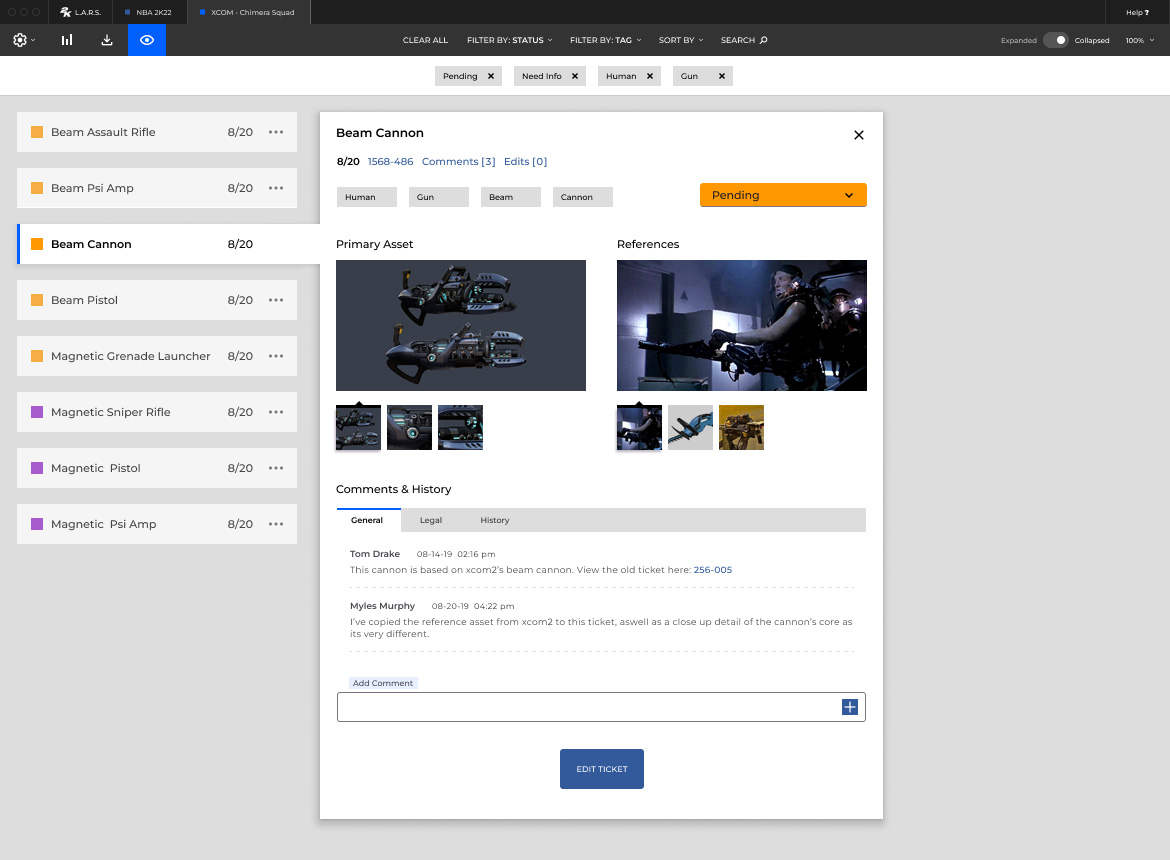Open the large reference image

pos(742,325)
